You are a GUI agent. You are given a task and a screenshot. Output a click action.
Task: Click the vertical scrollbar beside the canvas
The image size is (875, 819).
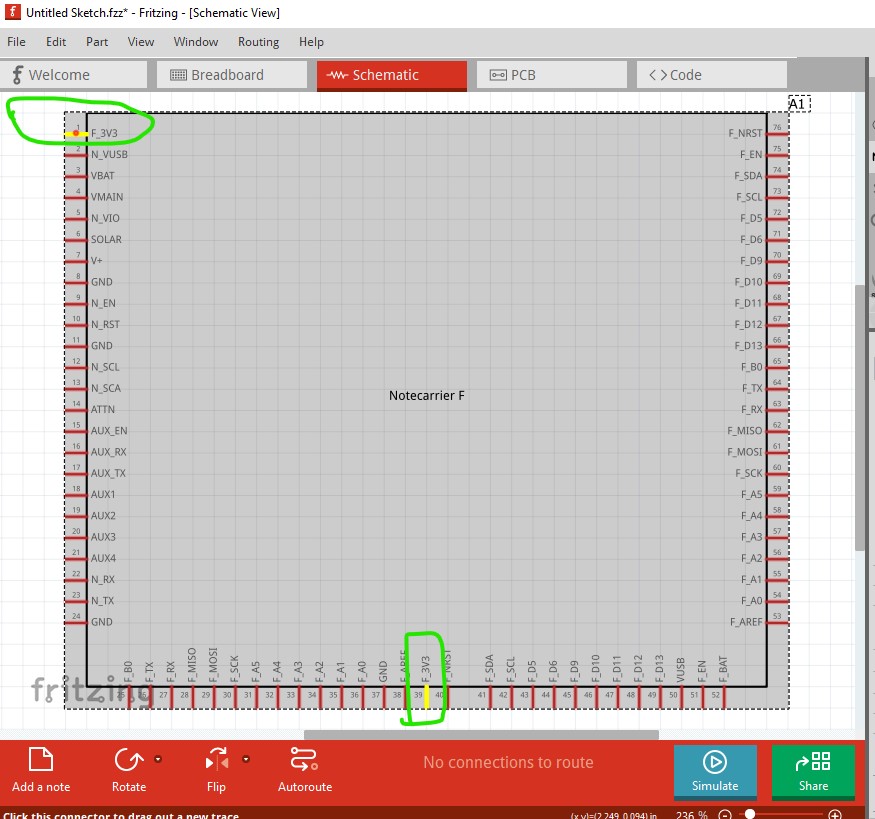pos(860,418)
